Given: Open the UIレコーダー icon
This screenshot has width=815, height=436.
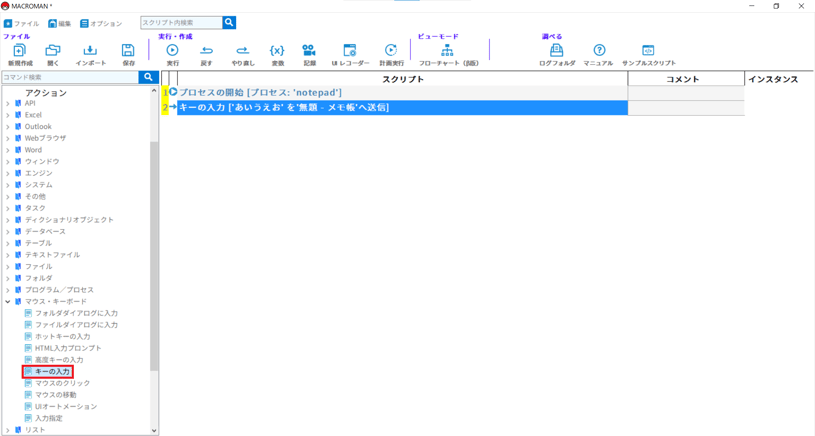Looking at the screenshot, I should point(350,50).
